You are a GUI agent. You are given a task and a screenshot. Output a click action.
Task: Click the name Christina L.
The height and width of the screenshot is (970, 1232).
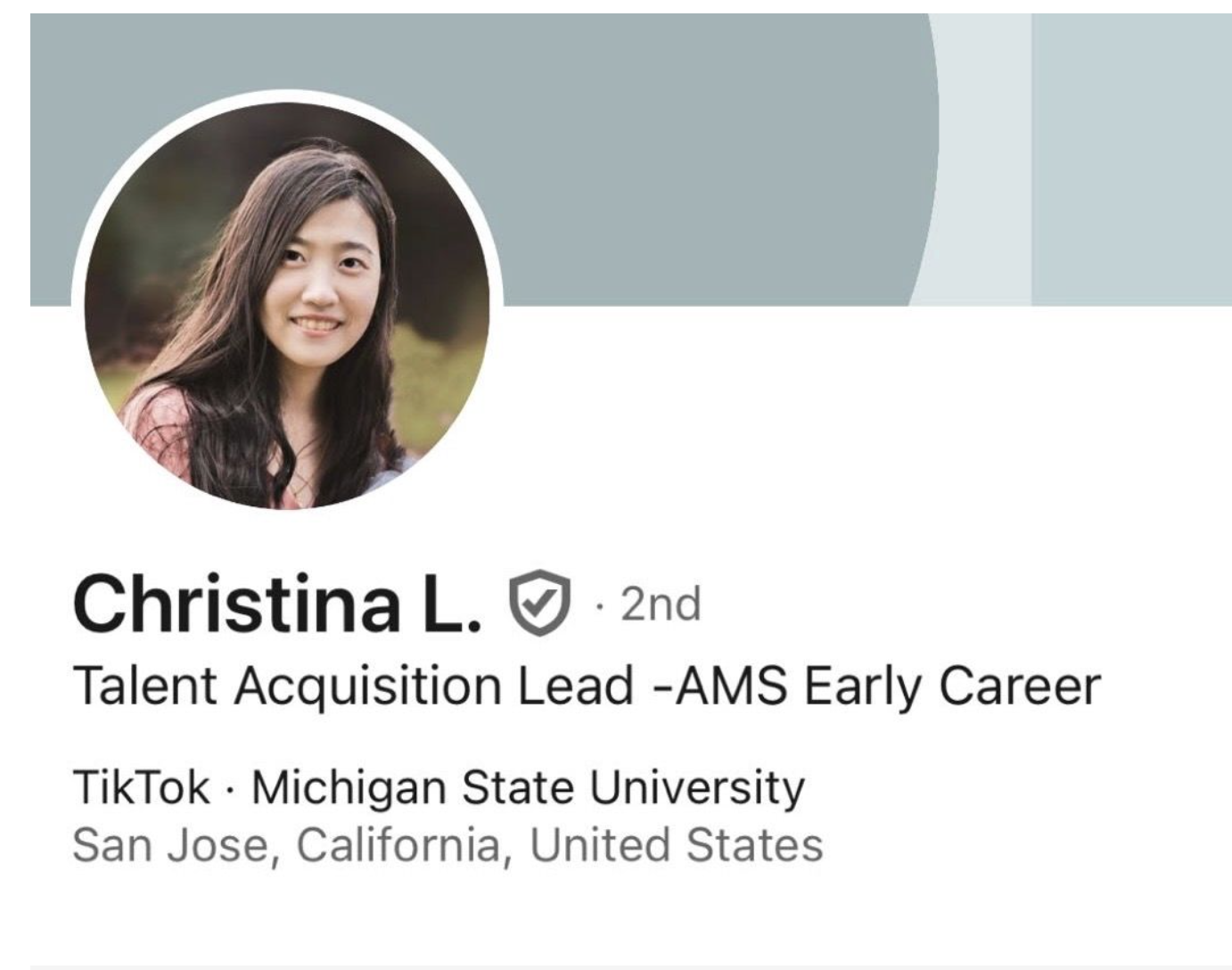tap(277, 604)
